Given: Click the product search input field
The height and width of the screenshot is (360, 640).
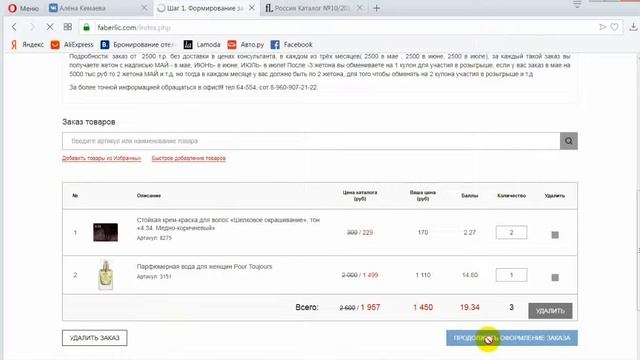Looking at the screenshot, I should (311, 141).
